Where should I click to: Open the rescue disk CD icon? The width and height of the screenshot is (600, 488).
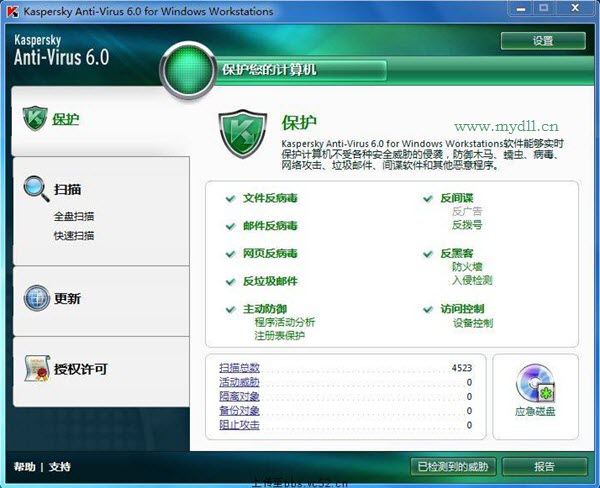[535, 383]
